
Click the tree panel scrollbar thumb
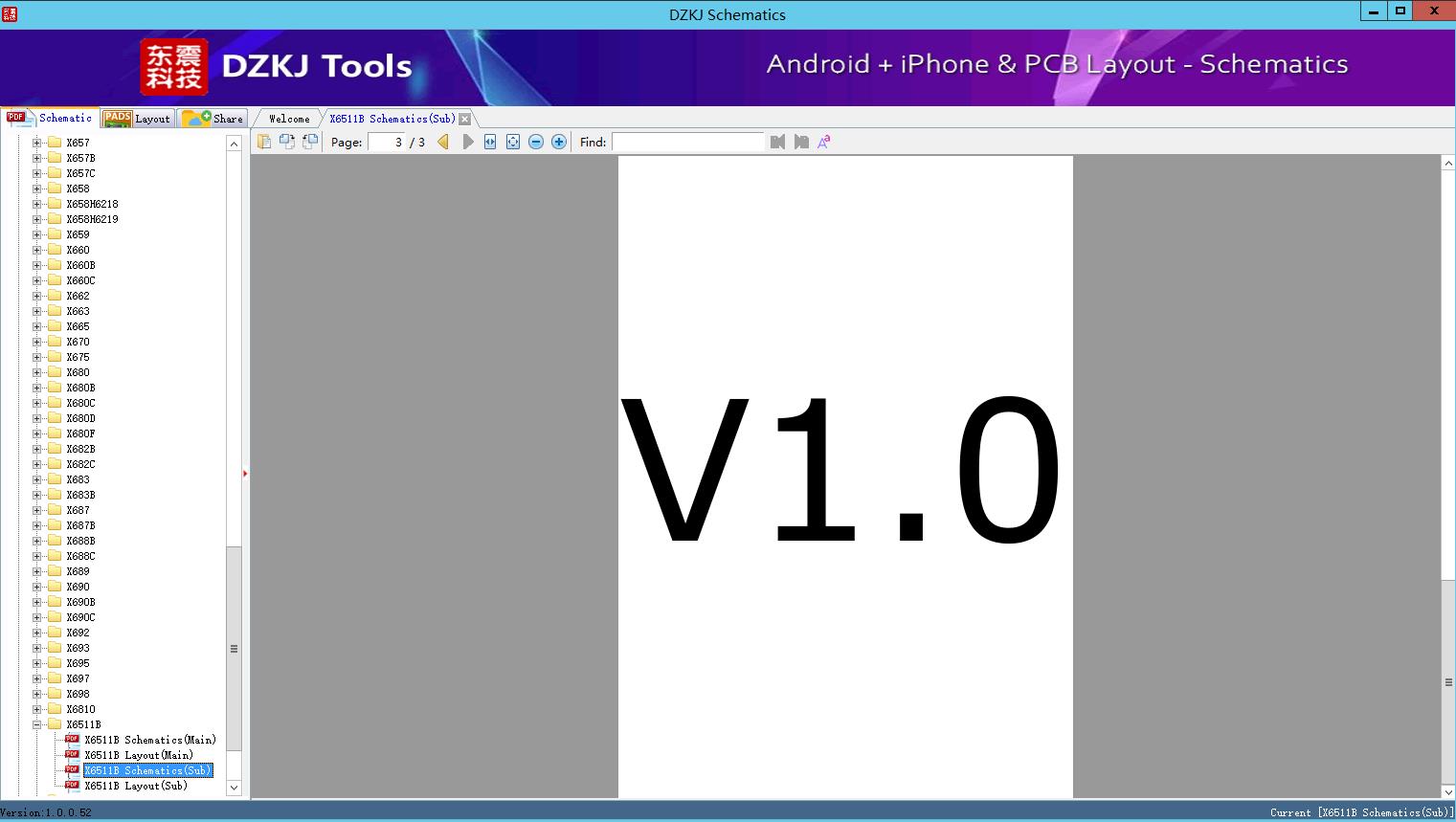(x=234, y=648)
